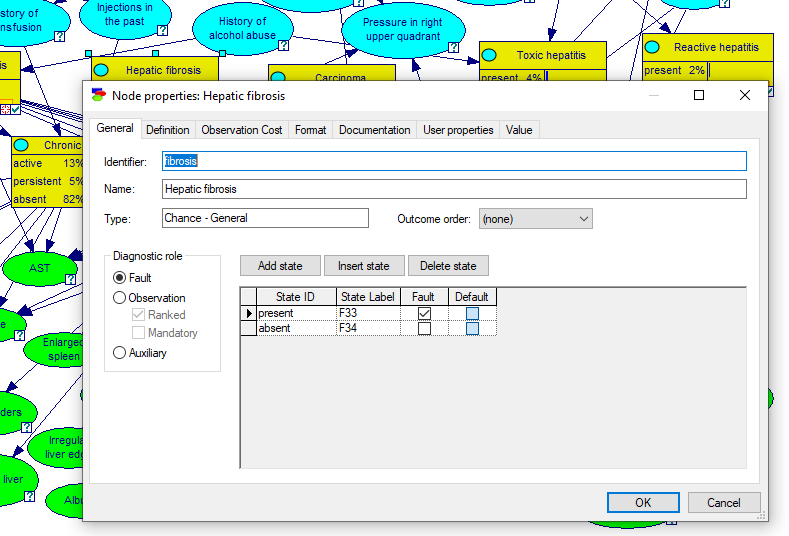Click active 13% row in Chronic node
The image size is (789, 536).
[47, 163]
